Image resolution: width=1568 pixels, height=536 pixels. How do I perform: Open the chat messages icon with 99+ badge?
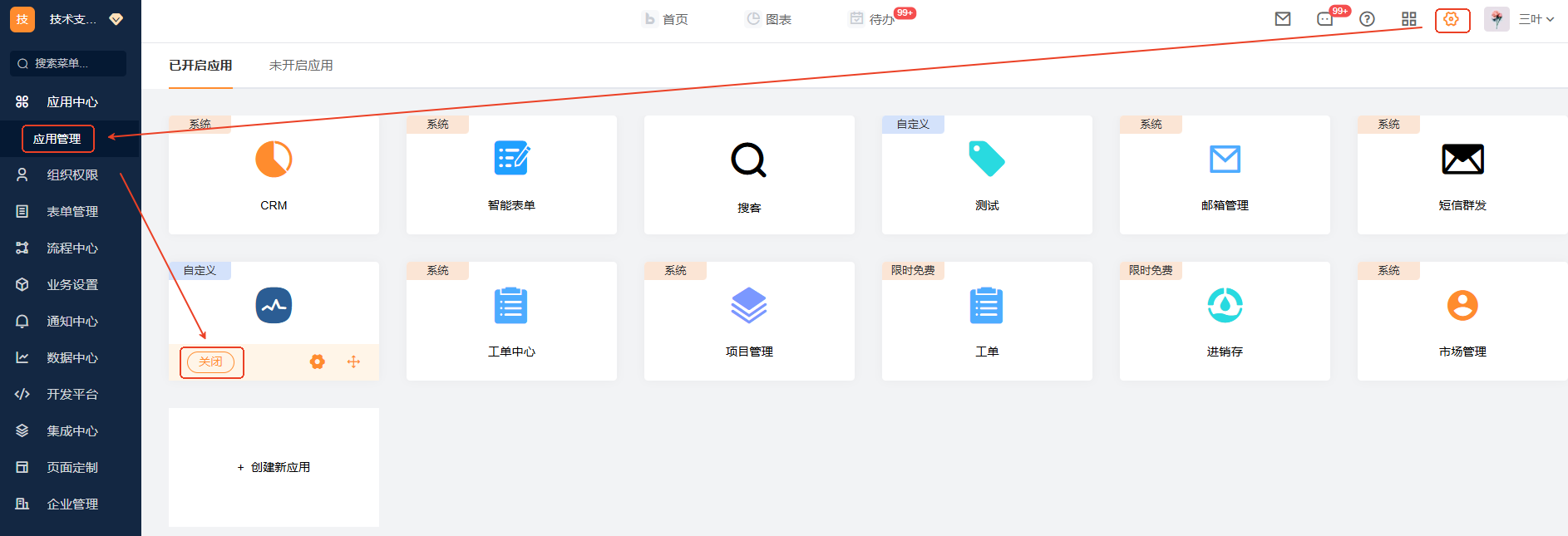click(x=1325, y=19)
